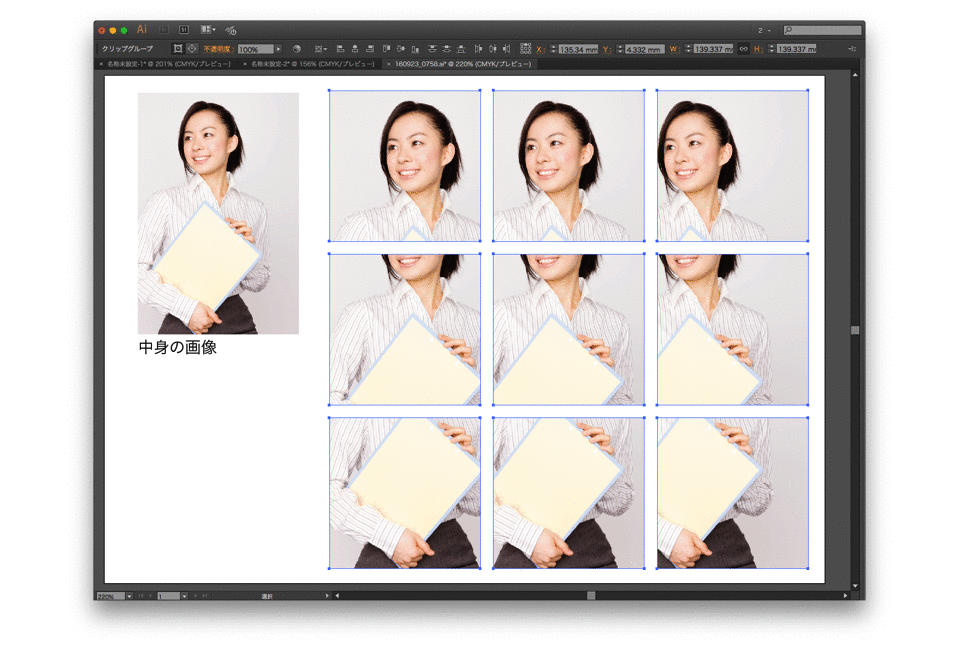Click the search help field

[822, 30]
